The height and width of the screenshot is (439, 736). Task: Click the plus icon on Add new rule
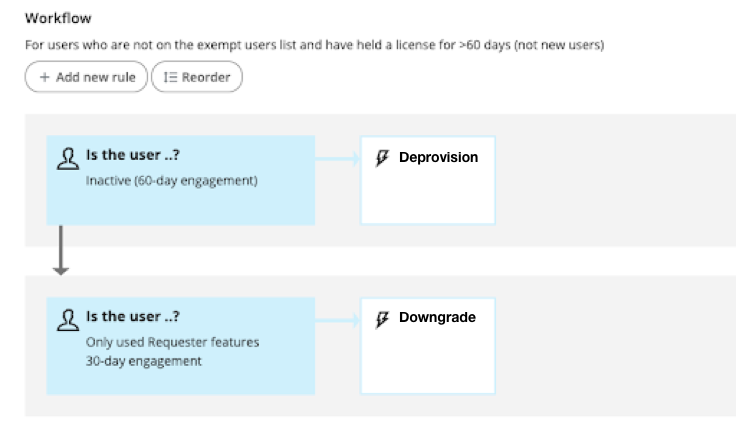(44, 78)
